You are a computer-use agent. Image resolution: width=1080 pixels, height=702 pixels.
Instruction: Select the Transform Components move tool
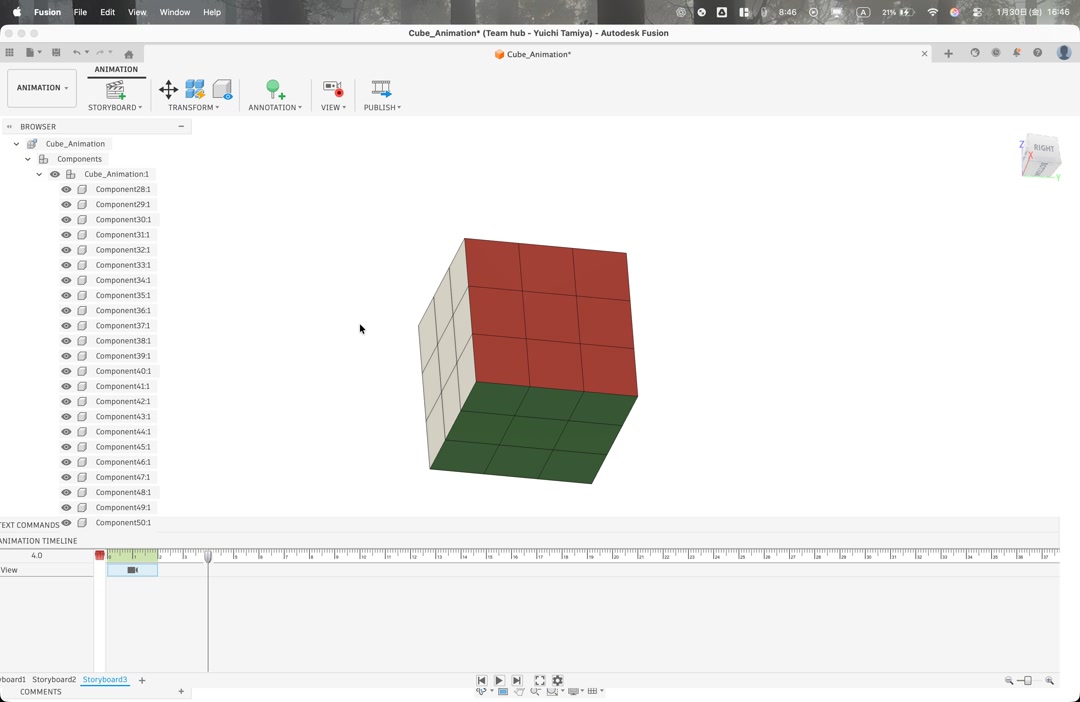pyautogui.click(x=168, y=90)
